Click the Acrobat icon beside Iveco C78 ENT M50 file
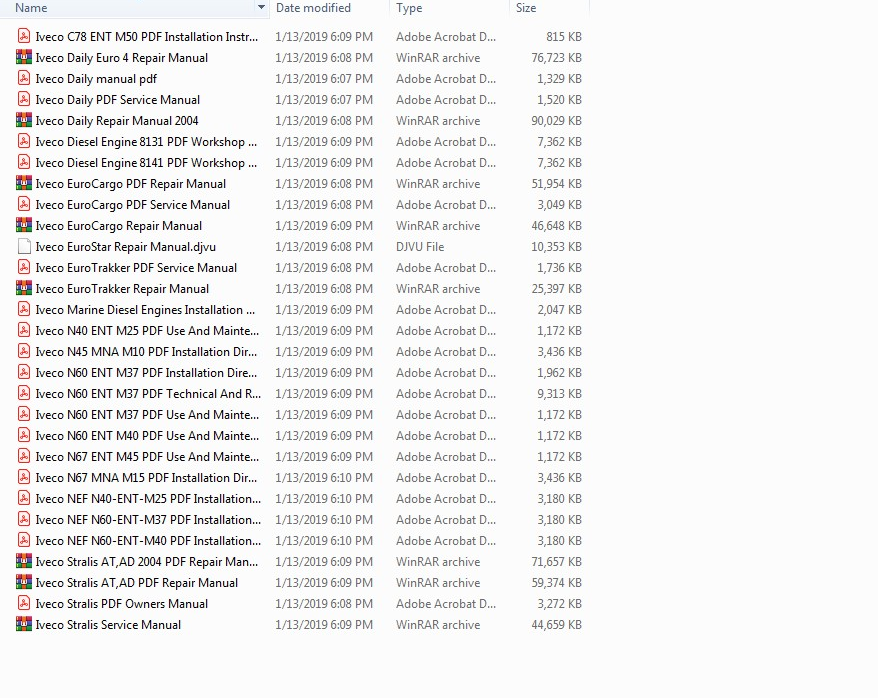 (x=23, y=36)
